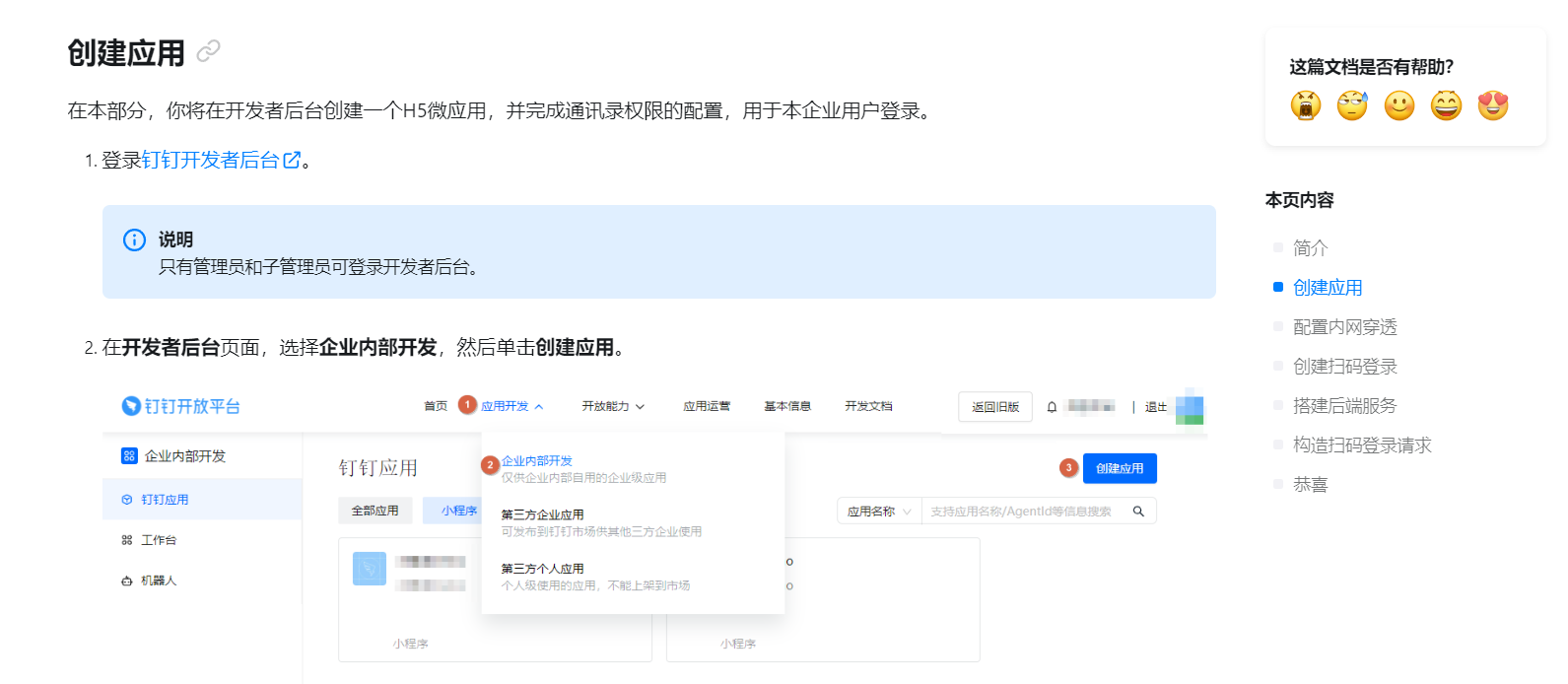Rate the document with the sweating emoji

[1352, 104]
